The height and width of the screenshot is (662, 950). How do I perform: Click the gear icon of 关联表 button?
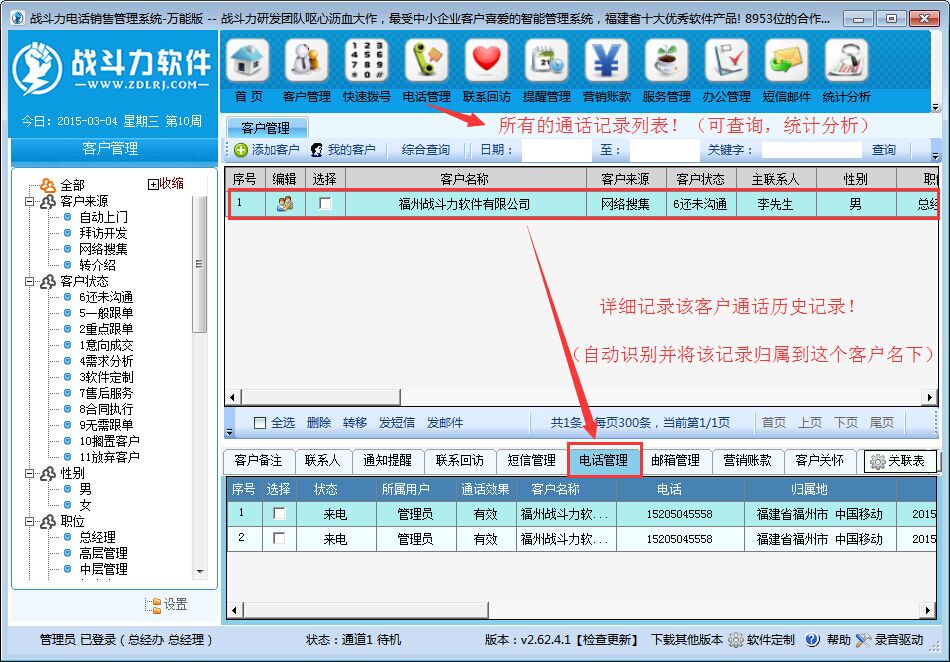click(877, 461)
